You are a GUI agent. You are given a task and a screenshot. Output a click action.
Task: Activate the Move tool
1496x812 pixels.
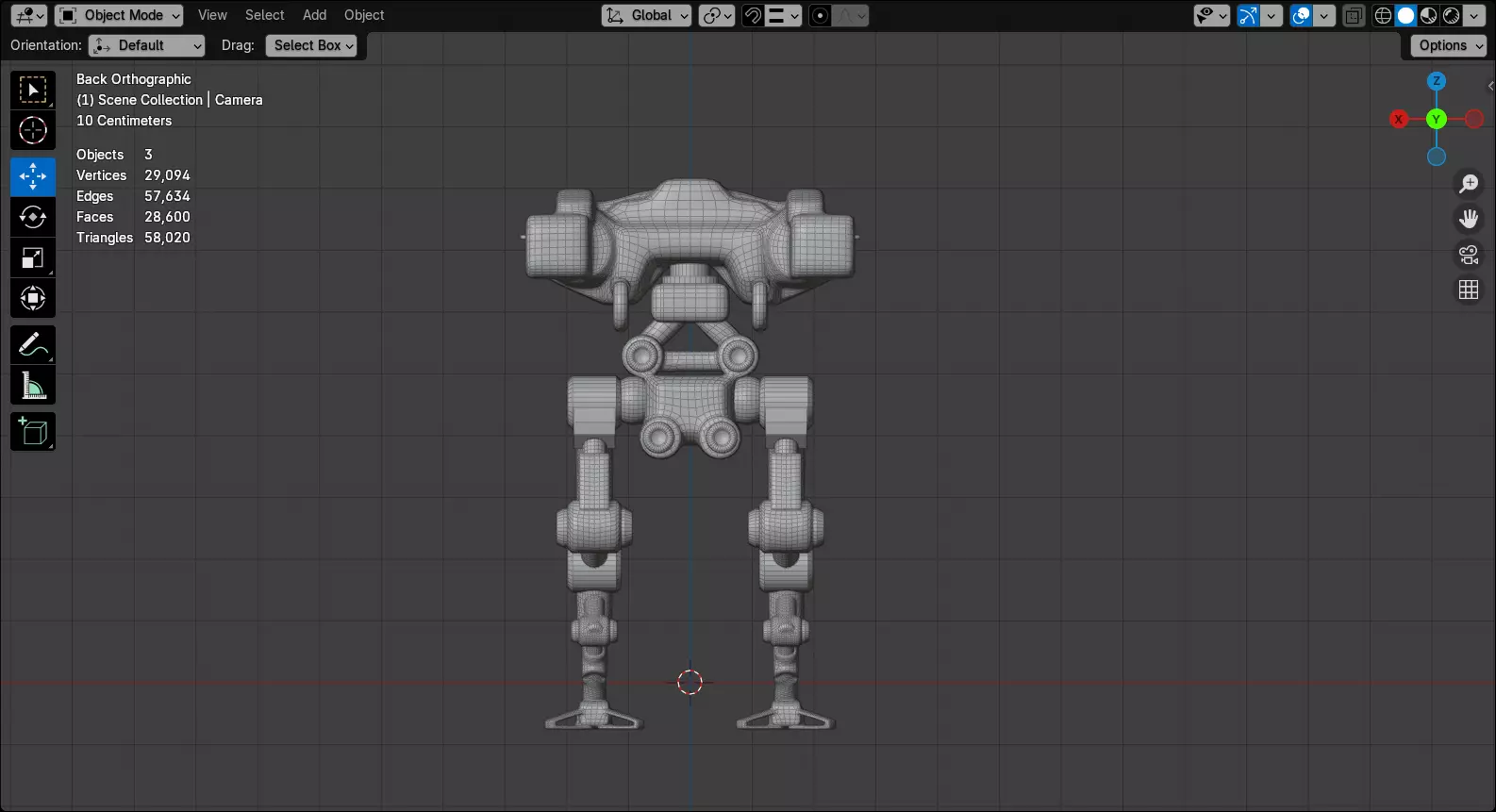[x=33, y=176]
